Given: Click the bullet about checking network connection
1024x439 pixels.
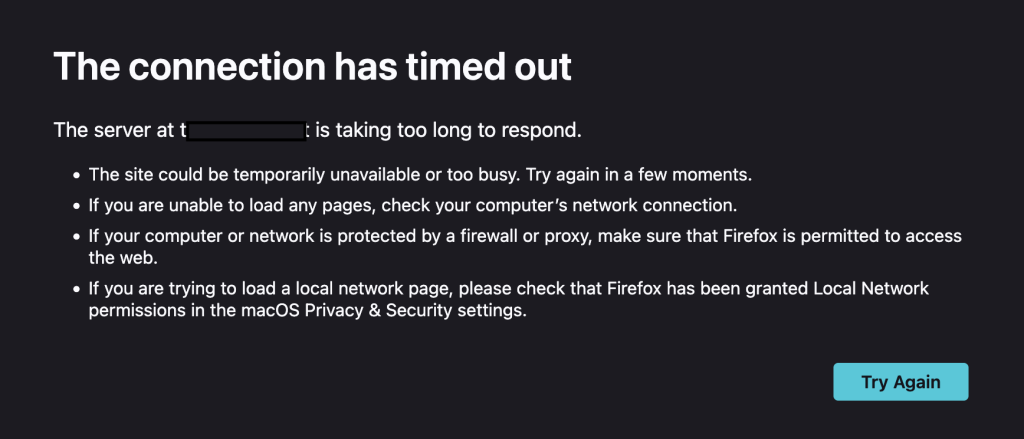Looking at the screenshot, I should point(412,206).
